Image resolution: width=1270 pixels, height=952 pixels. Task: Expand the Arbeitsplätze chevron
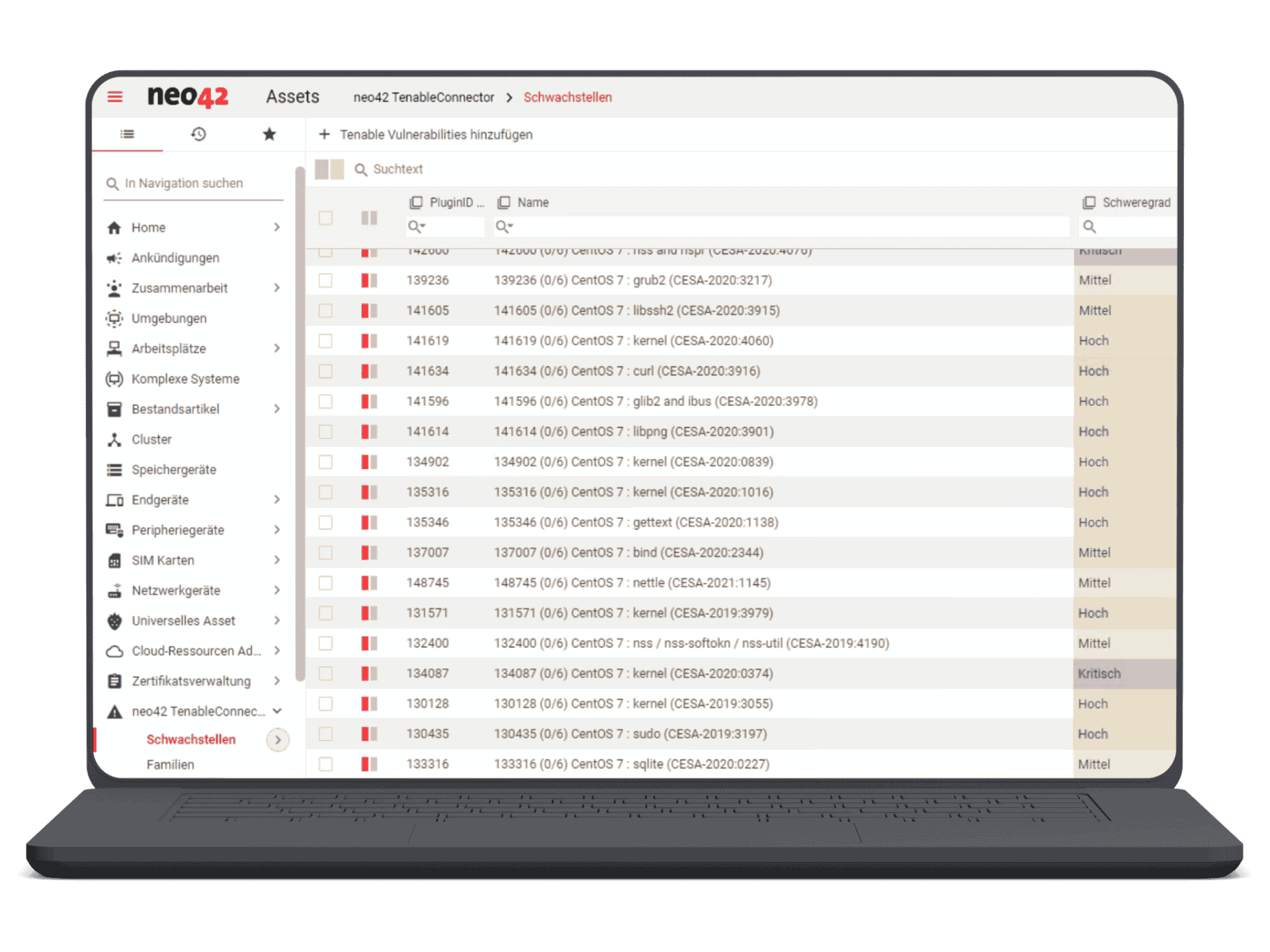[277, 348]
